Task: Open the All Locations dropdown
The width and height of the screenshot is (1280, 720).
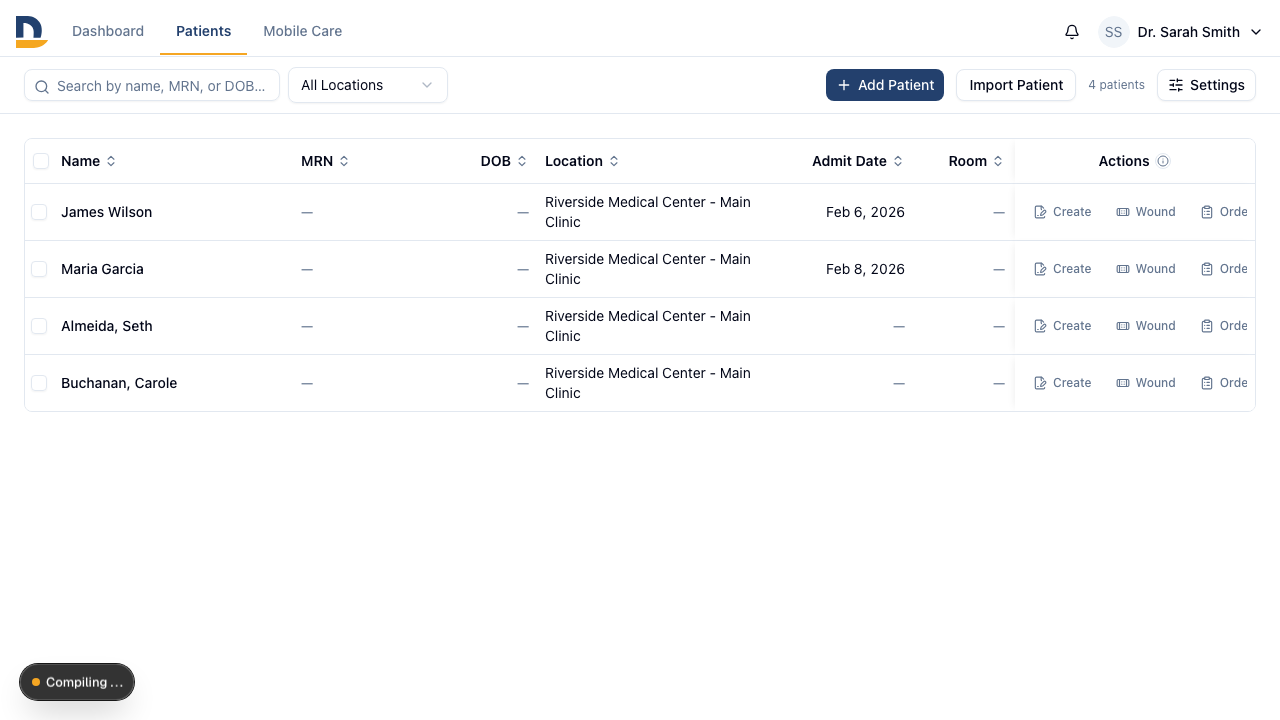Action: click(x=368, y=85)
